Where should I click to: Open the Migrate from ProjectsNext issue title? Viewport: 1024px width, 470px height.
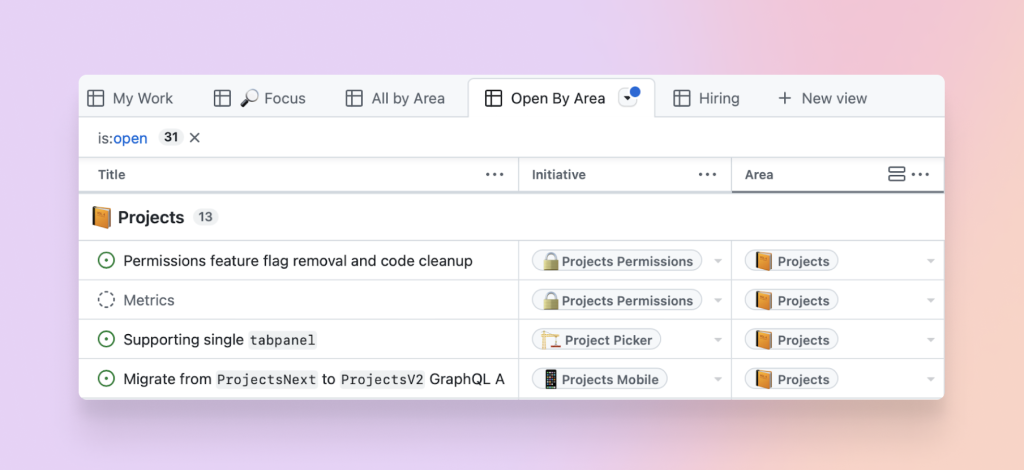coord(313,379)
